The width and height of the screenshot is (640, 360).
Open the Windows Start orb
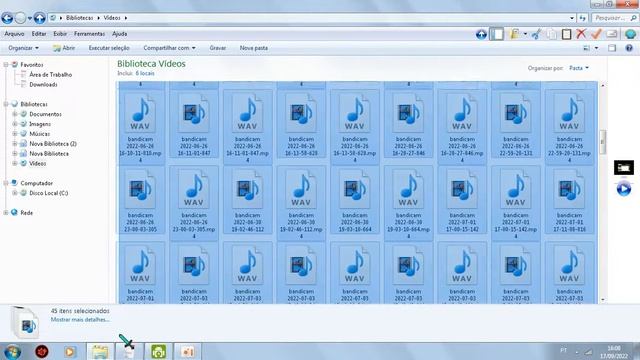point(12,351)
